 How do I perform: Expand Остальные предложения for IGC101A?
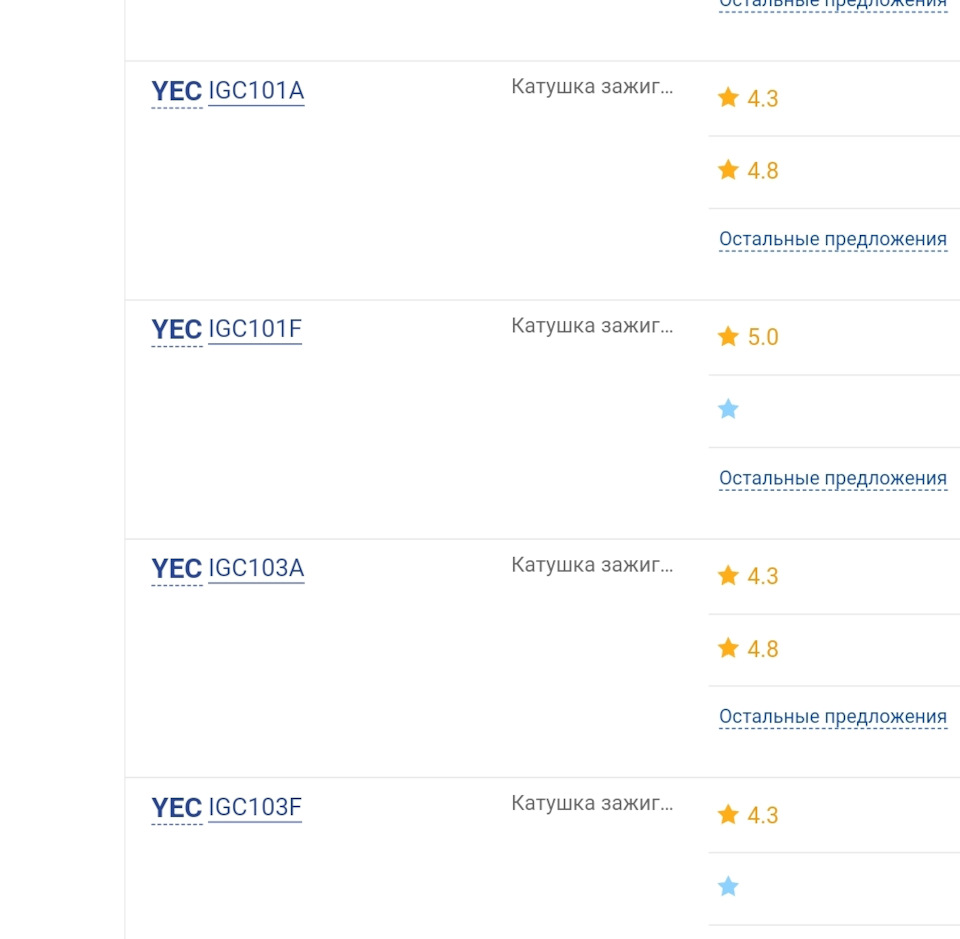click(833, 239)
